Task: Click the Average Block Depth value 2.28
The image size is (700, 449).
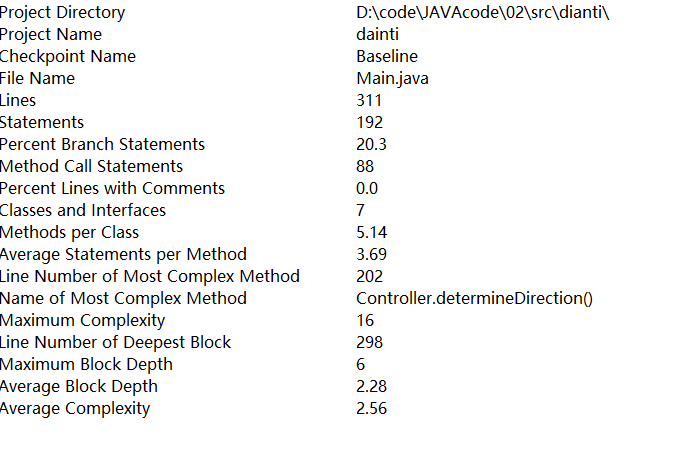Action: coord(371,386)
